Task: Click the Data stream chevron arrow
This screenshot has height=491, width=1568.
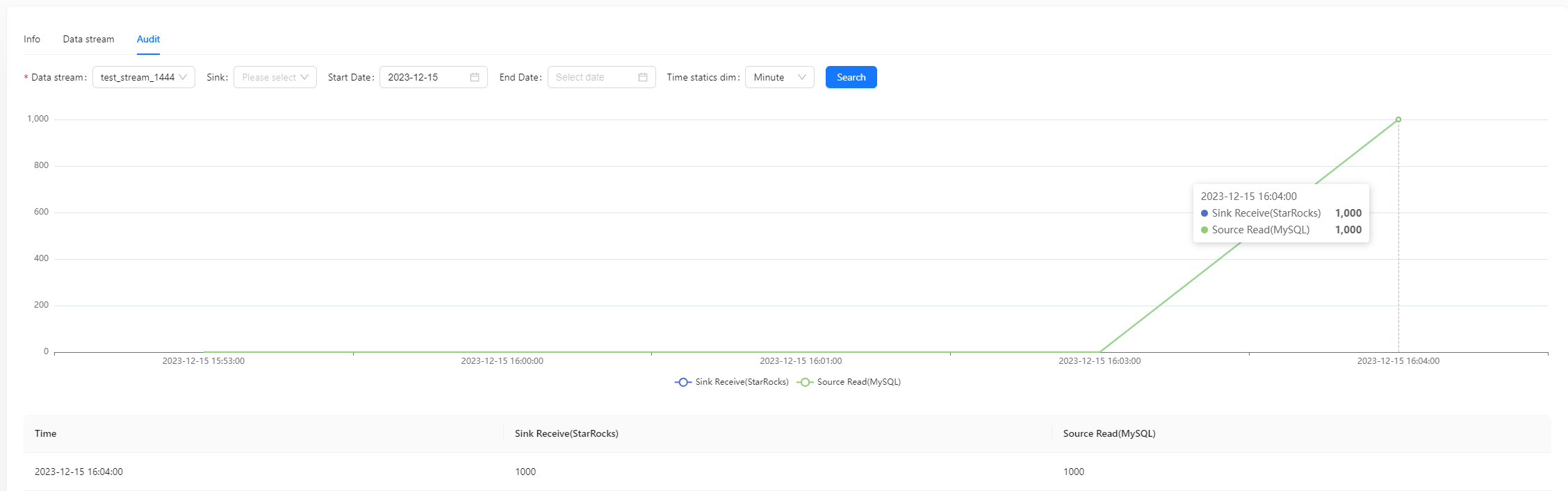Action: click(183, 77)
